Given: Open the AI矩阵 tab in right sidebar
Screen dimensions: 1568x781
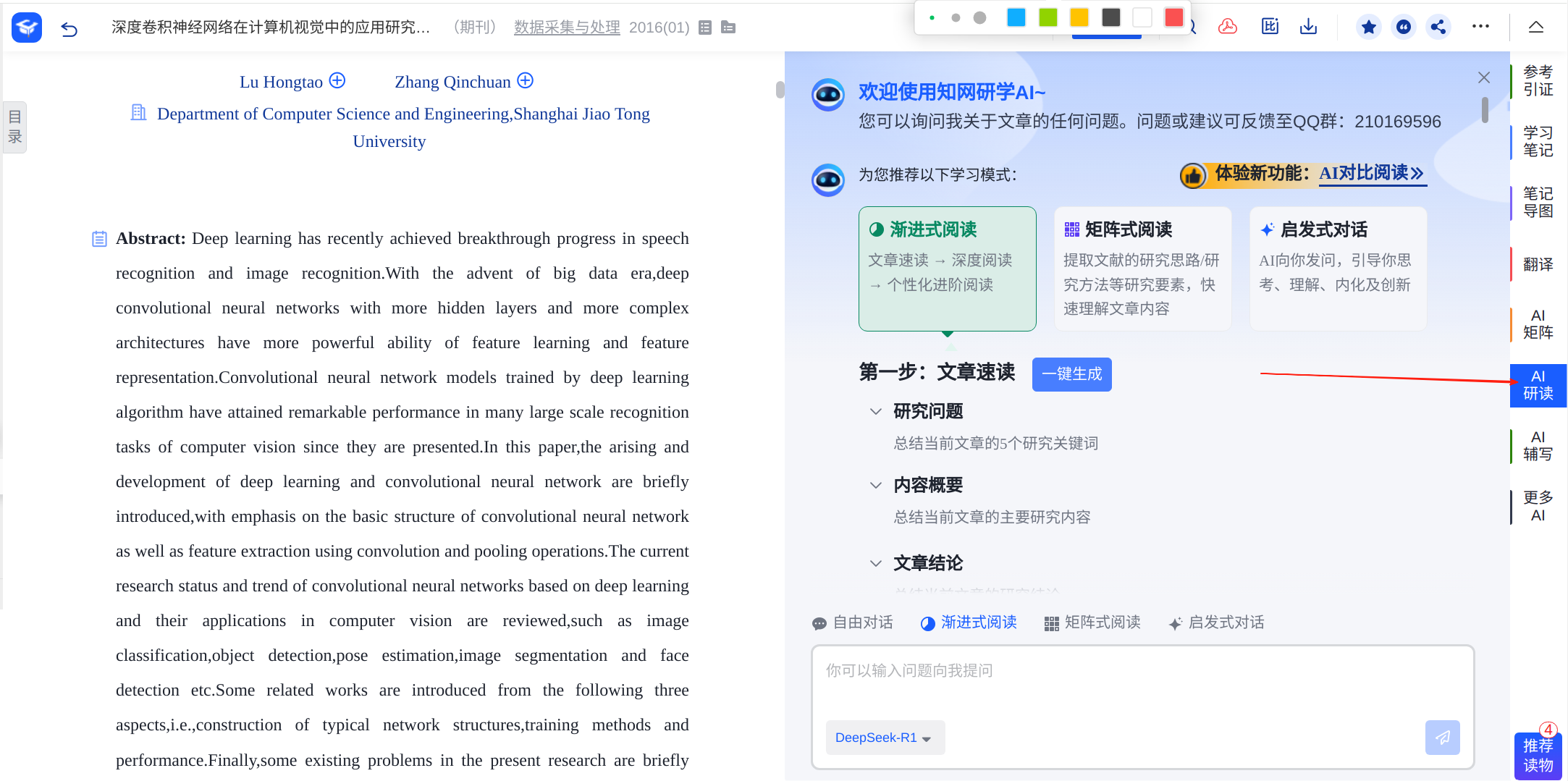Looking at the screenshot, I should pos(1538,324).
